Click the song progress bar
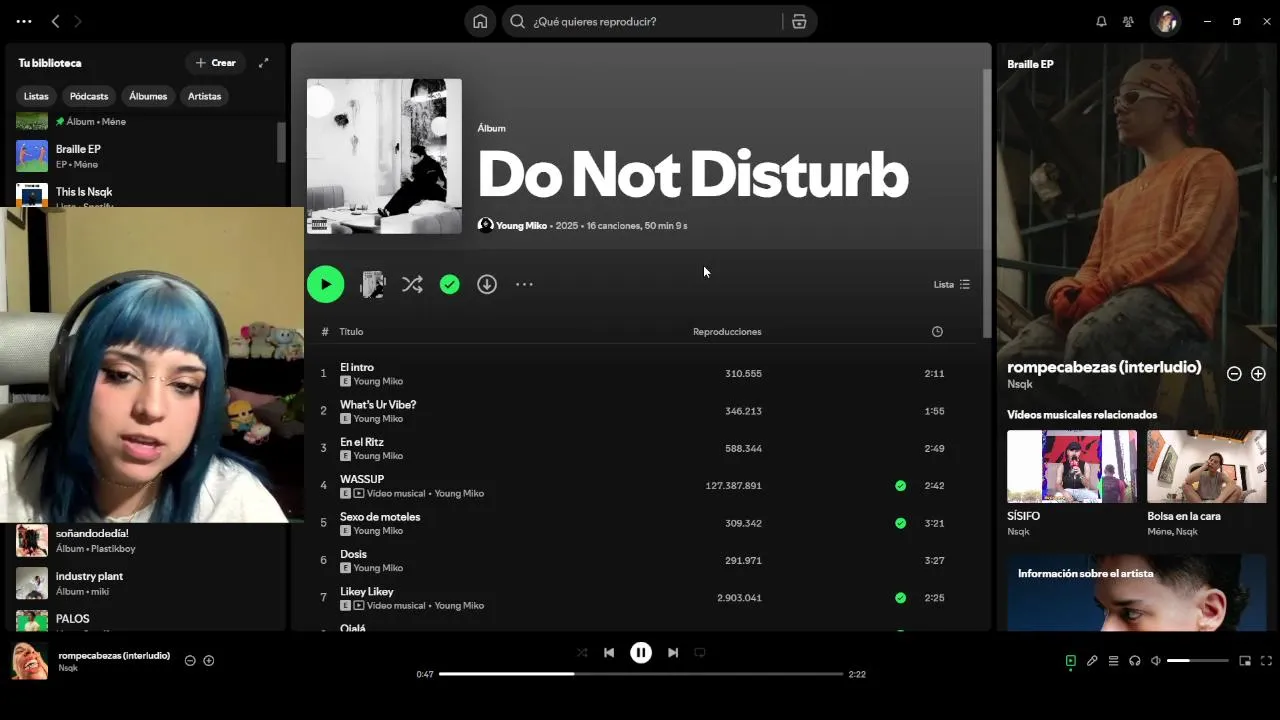 641,674
